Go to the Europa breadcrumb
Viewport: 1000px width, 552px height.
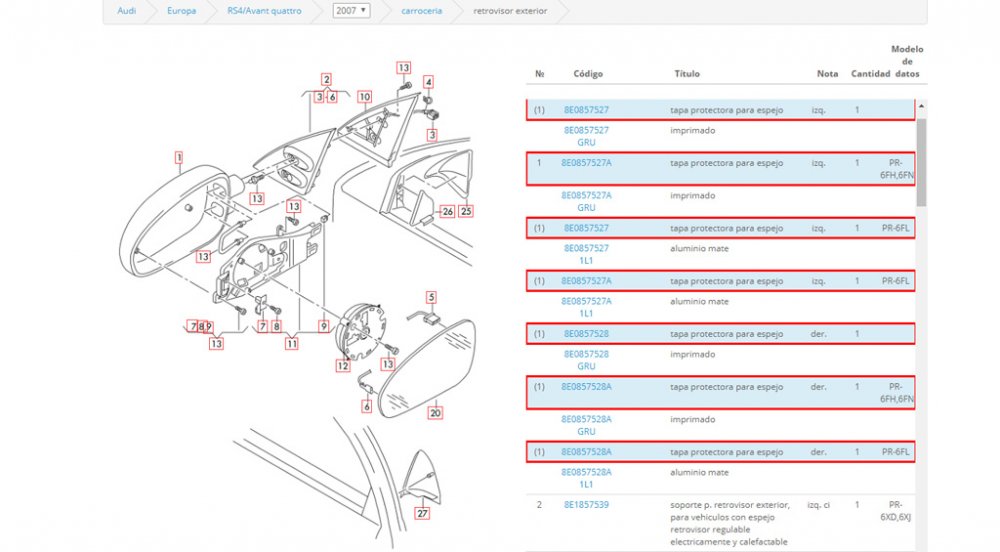(x=181, y=11)
